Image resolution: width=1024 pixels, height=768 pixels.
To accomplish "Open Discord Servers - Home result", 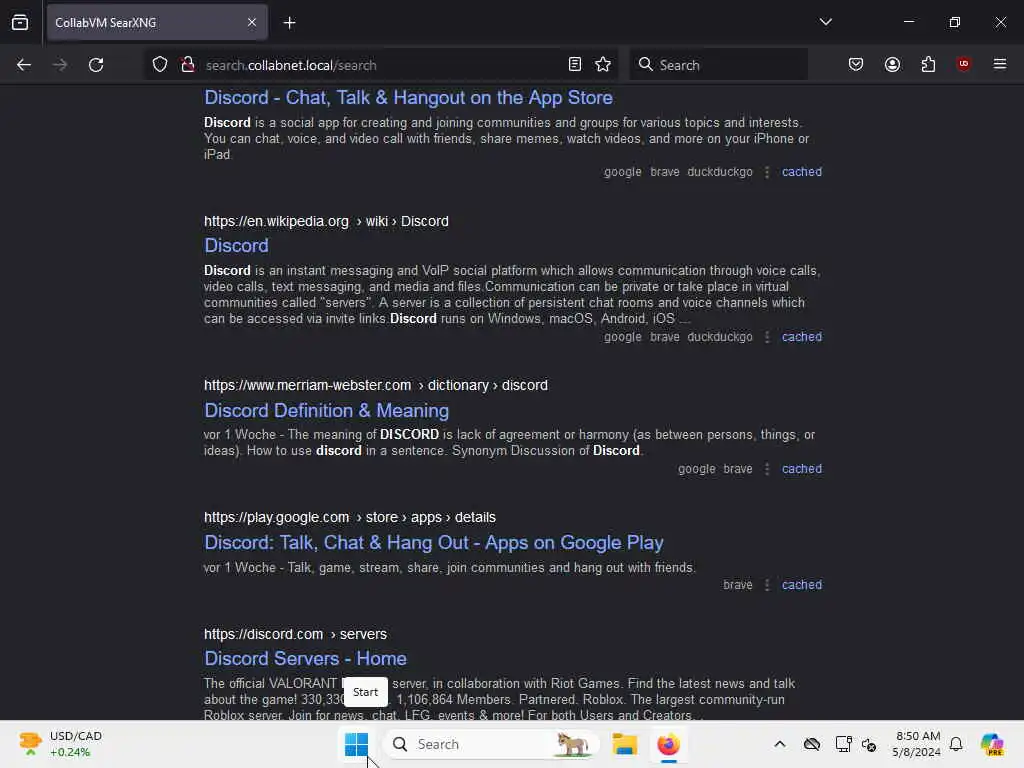I will click(x=305, y=658).
